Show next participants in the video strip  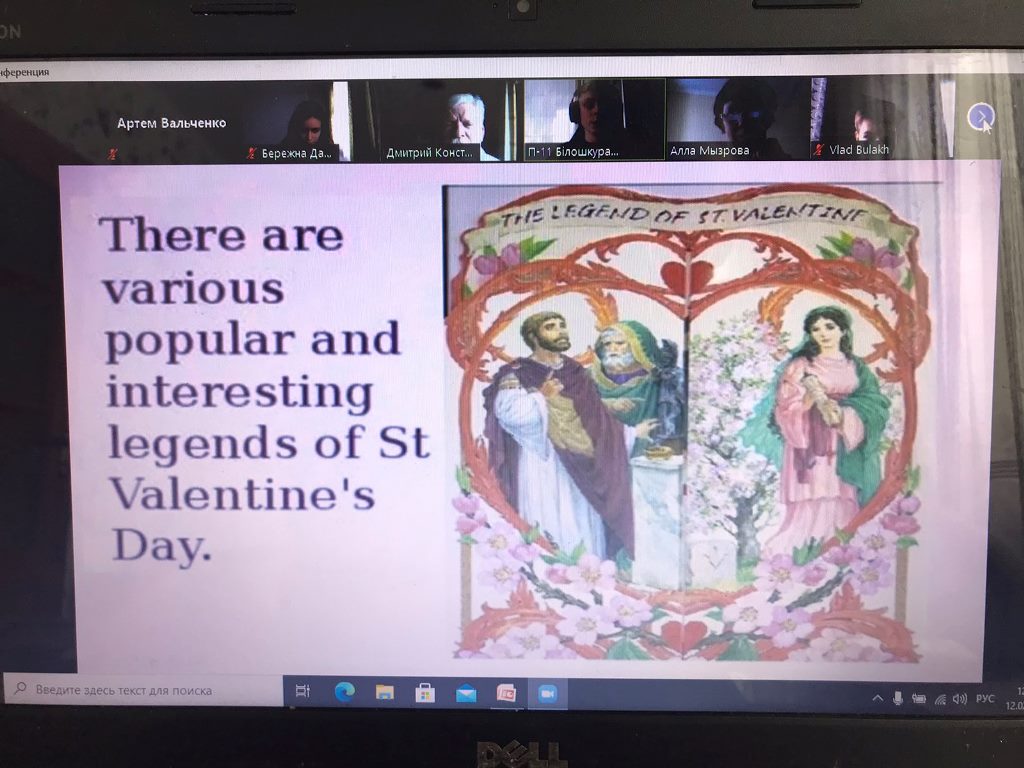tap(980, 117)
